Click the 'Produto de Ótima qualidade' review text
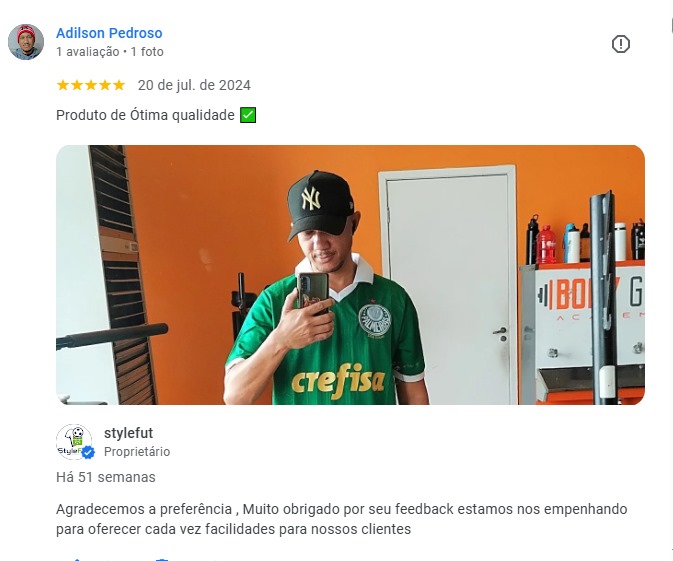This screenshot has width=673, height=561. click(x=145, y=115)
